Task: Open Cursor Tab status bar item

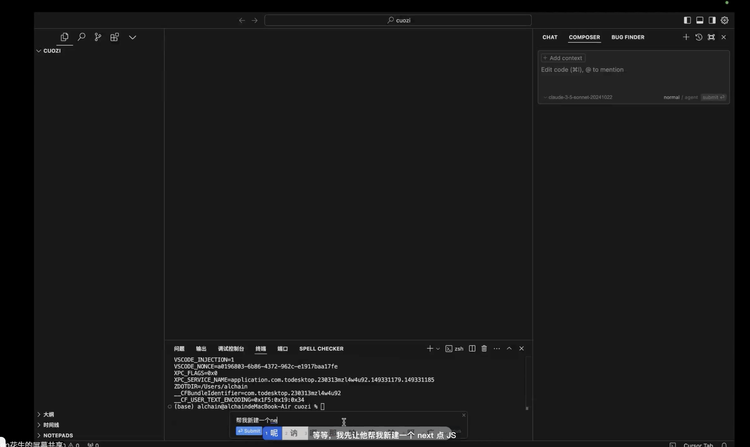Action: coord(698,445)
